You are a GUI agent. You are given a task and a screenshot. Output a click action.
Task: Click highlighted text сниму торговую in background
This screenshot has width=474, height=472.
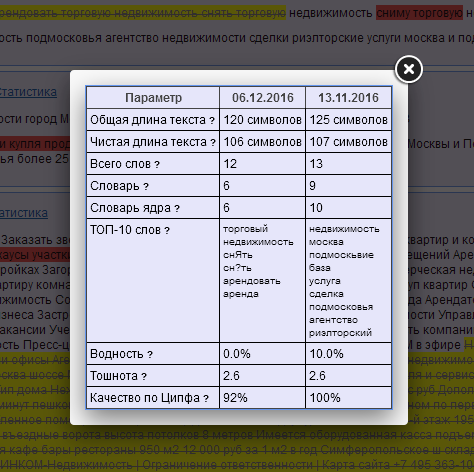point(419,13)
